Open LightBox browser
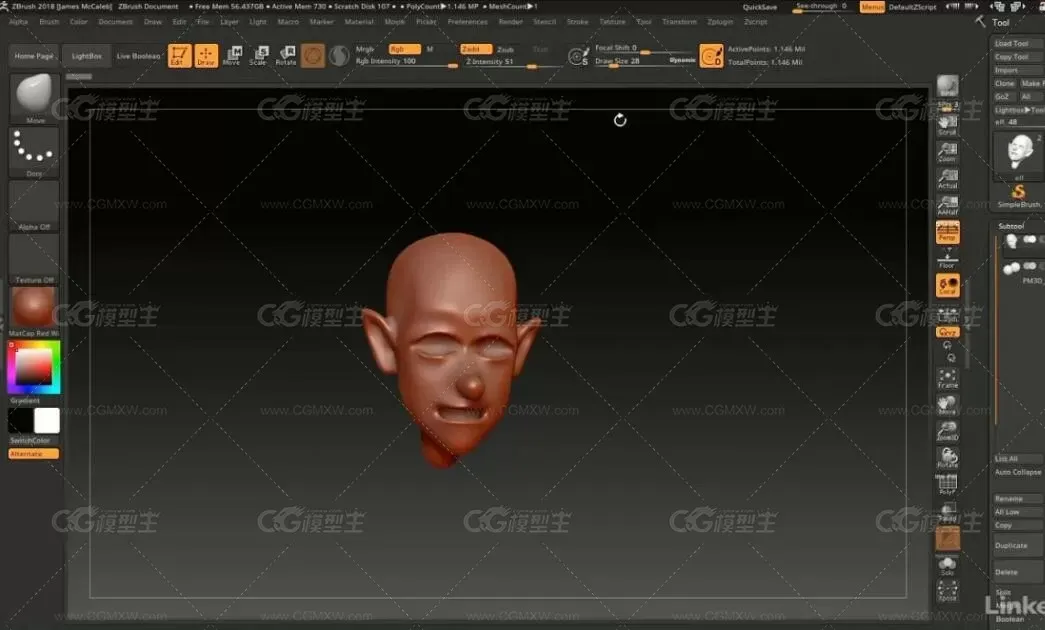The image size is (1045, 630). 87,56
